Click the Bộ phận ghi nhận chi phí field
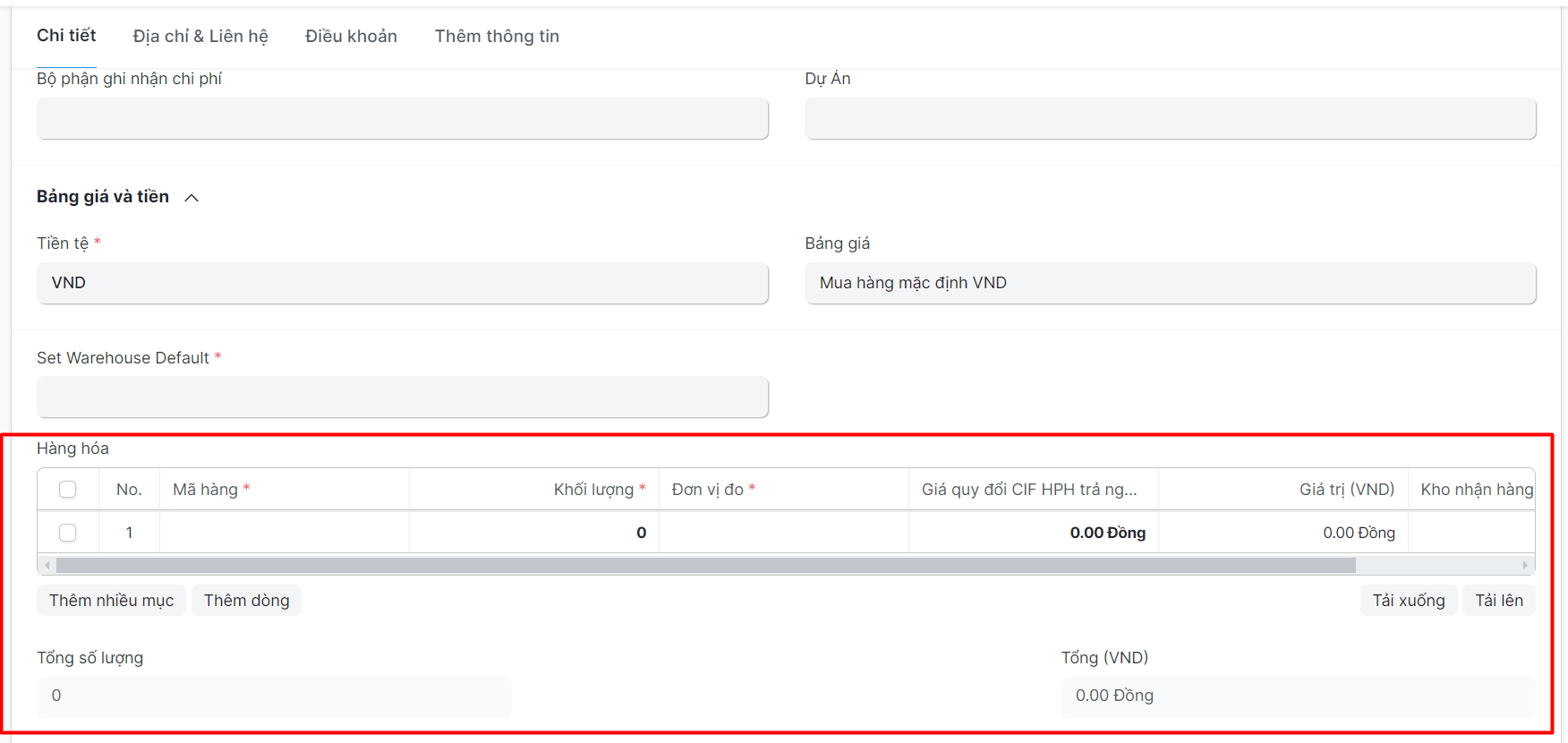The image size is (1568, 743). pos(402,119)
